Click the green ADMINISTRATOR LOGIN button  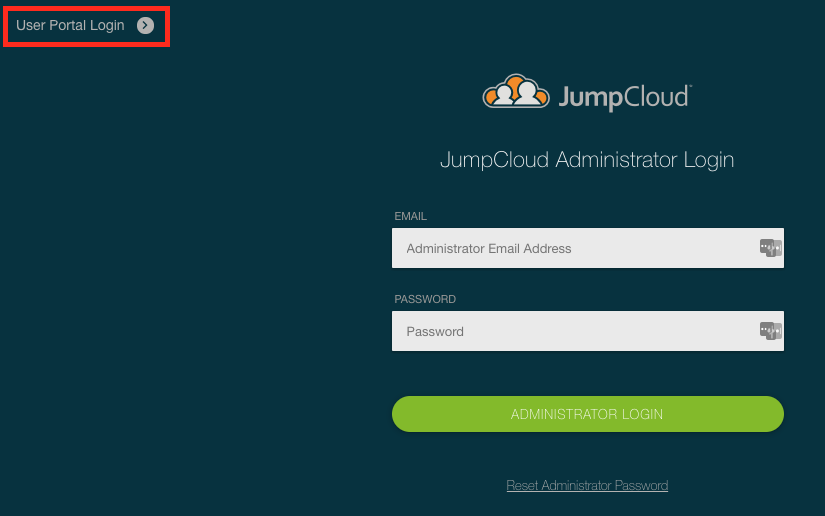pos(588,414)
